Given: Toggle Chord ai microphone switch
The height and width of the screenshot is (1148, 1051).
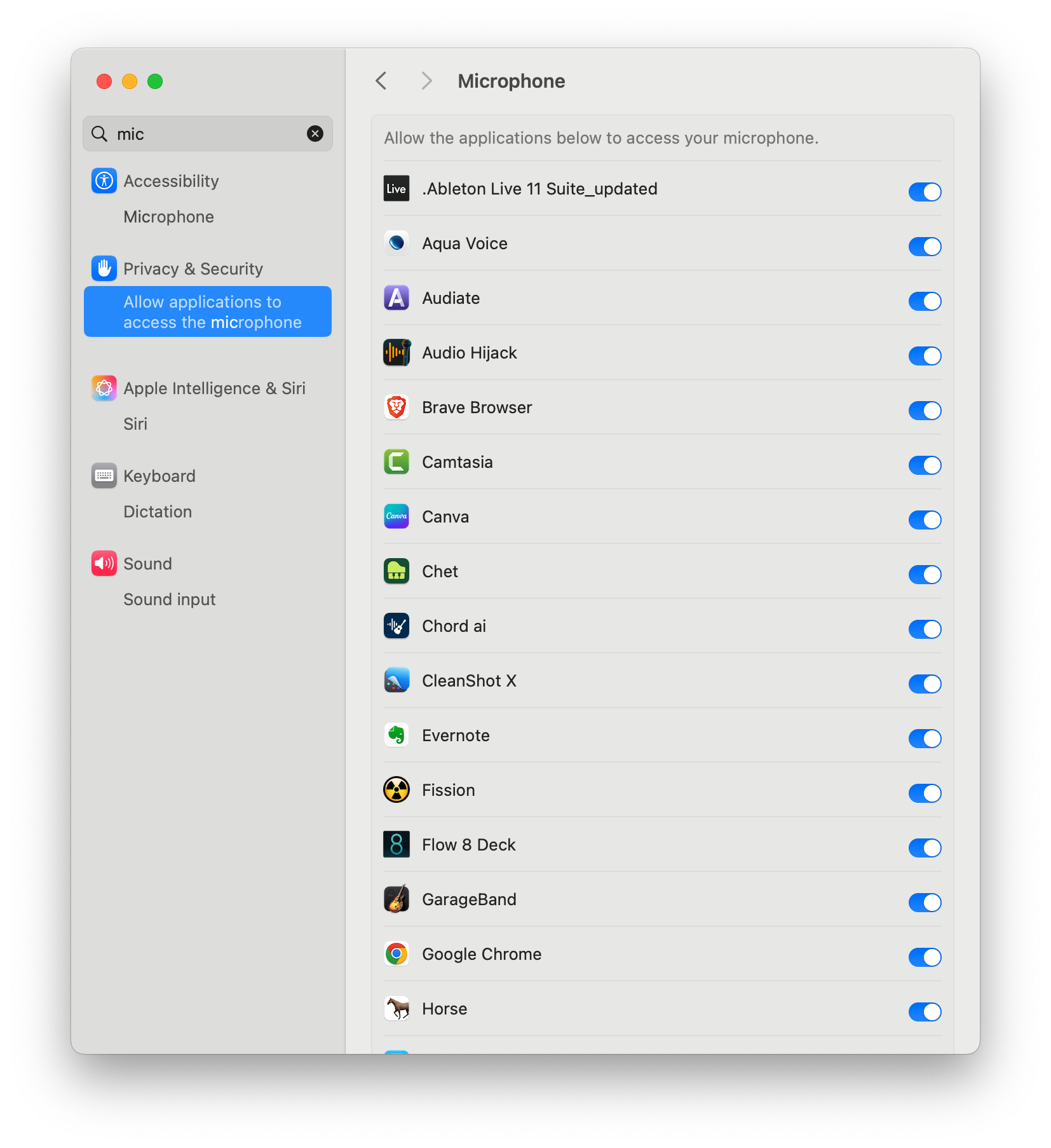Looking at the screenshot, I should click(x=925, y=629).
